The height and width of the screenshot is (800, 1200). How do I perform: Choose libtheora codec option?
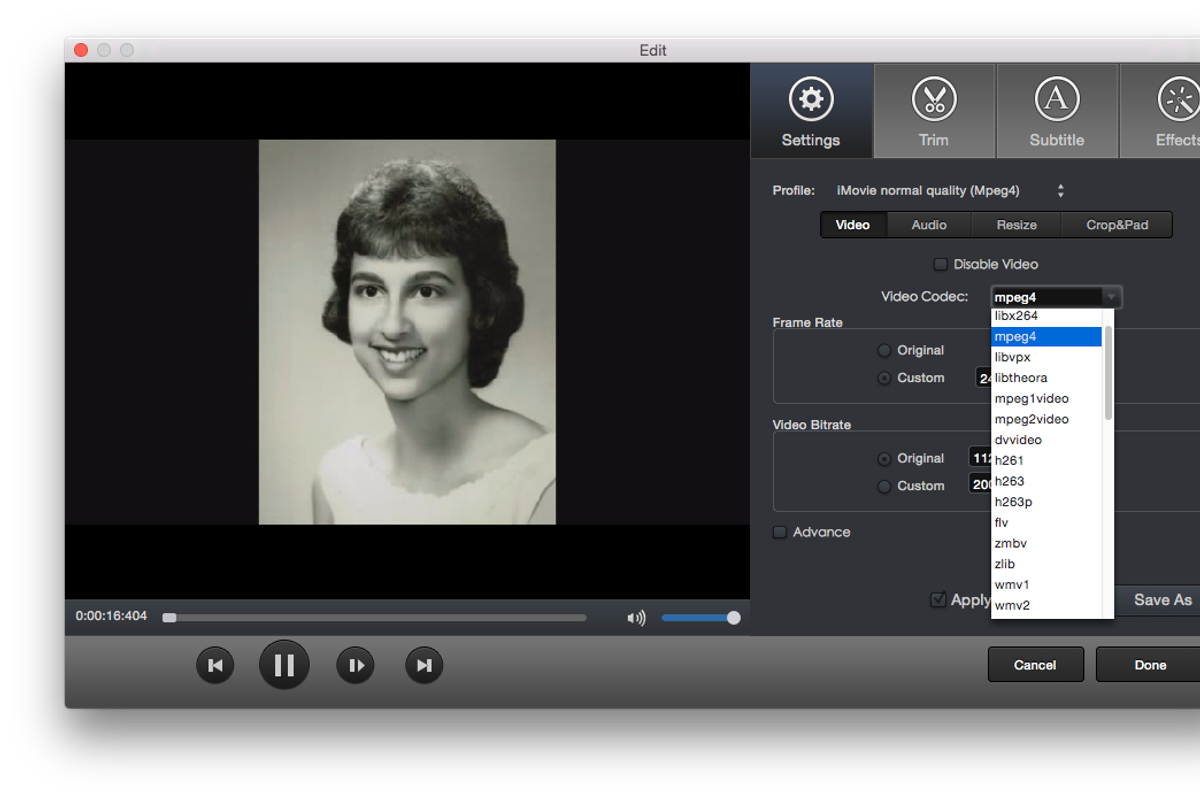click(x=1046, y=378)
